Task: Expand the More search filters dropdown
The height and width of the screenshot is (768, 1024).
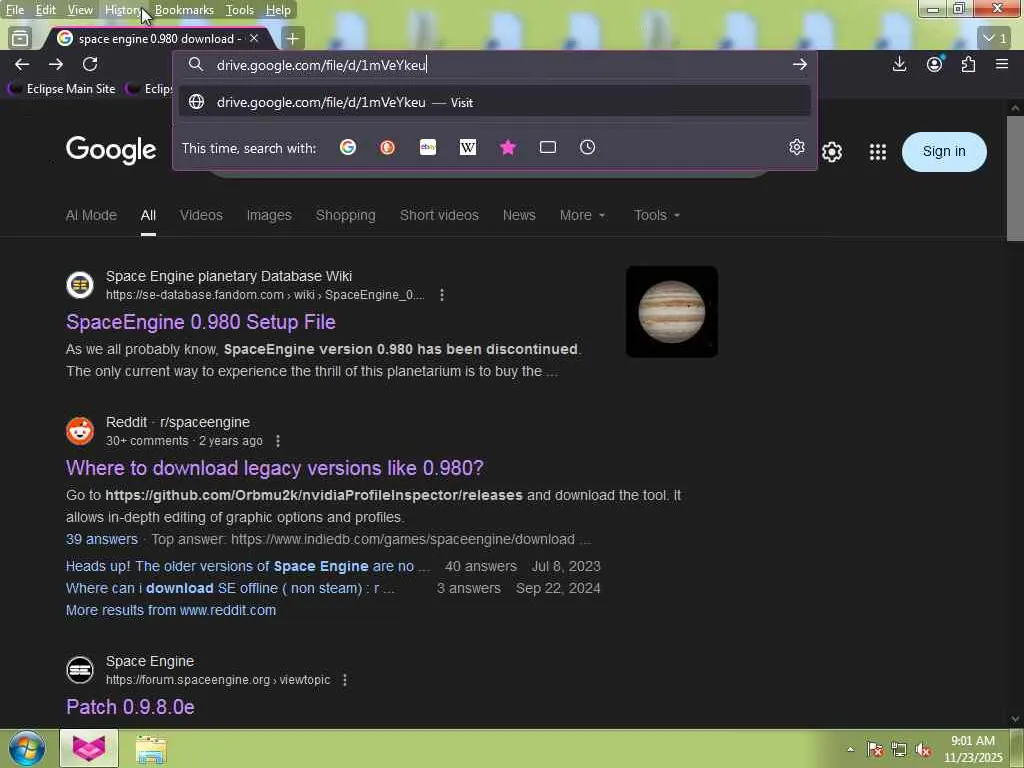Action: (582, 215)
